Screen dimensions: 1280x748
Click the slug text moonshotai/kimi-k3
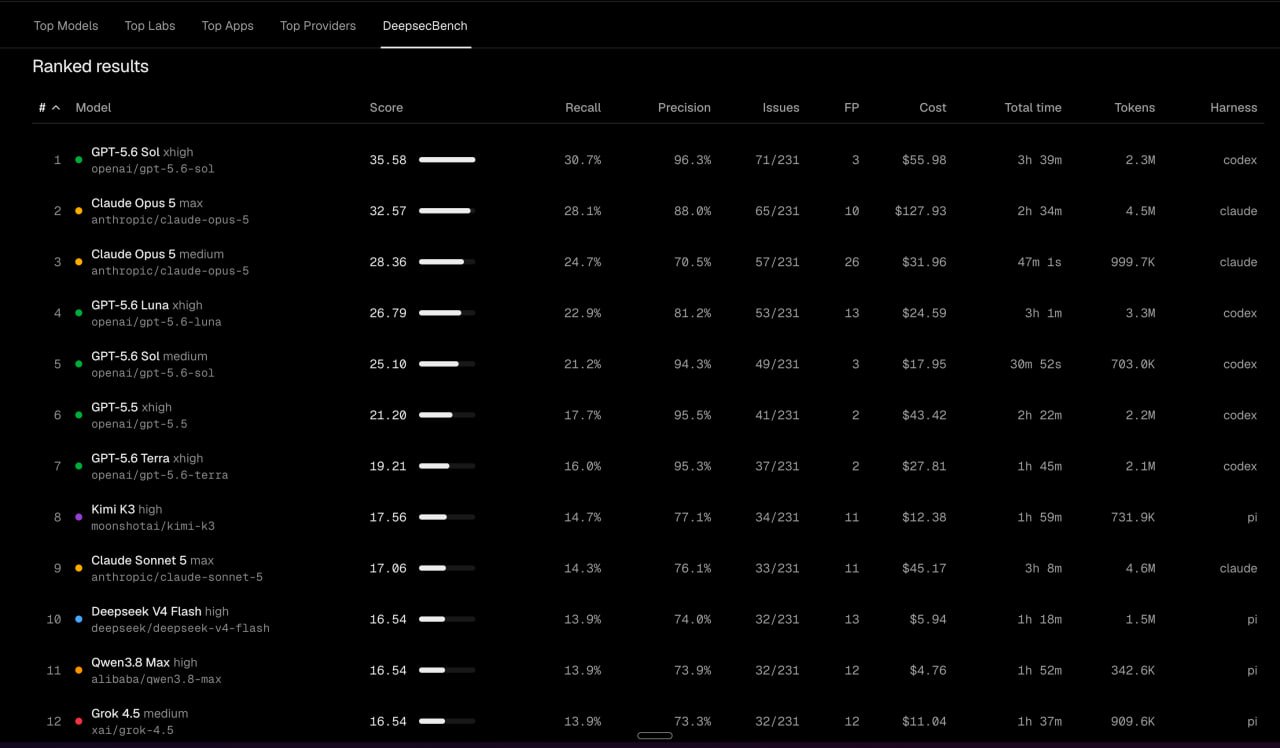click(x=153, y=527)
